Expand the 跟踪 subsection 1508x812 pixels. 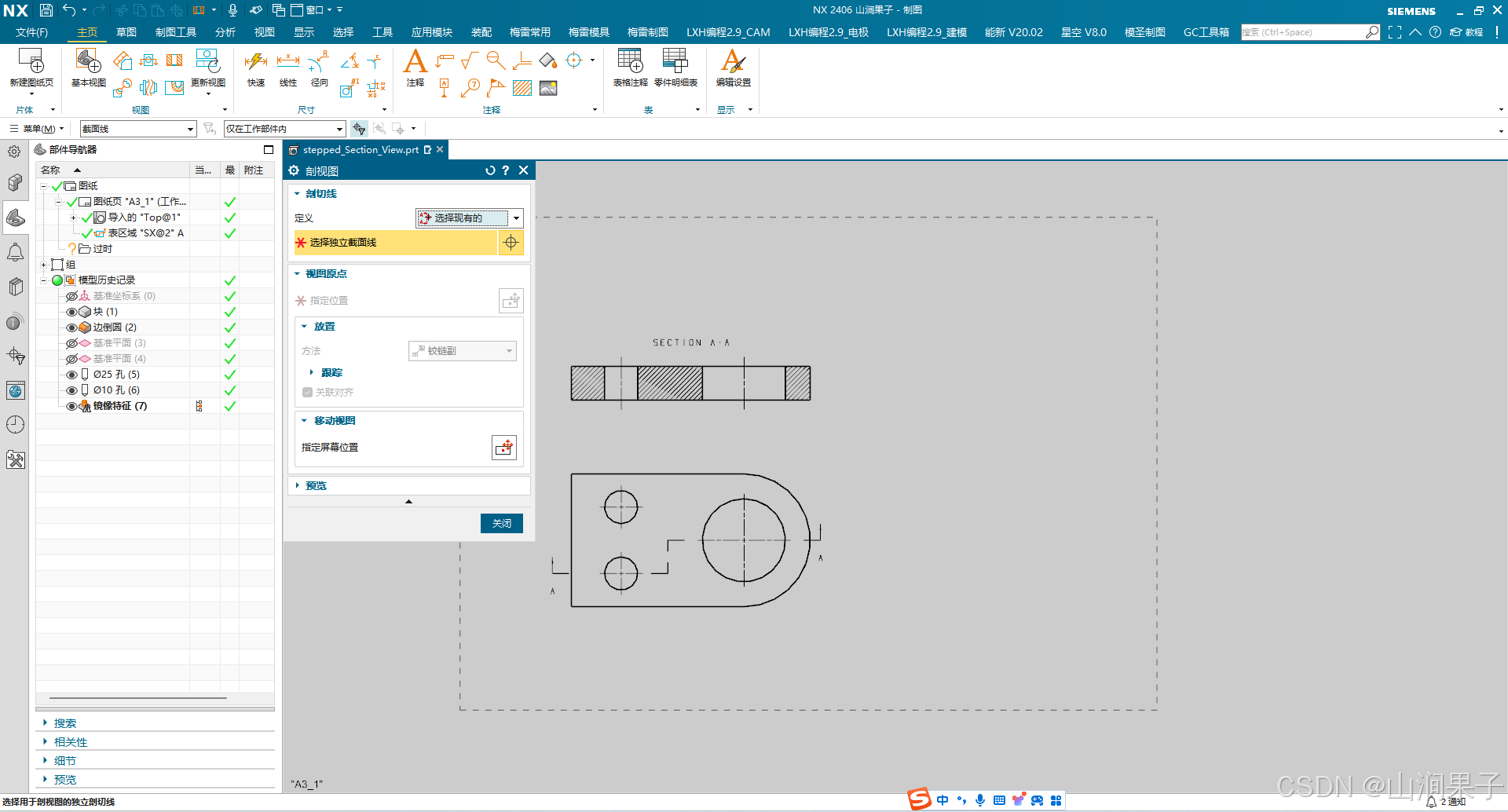[311, 372]
